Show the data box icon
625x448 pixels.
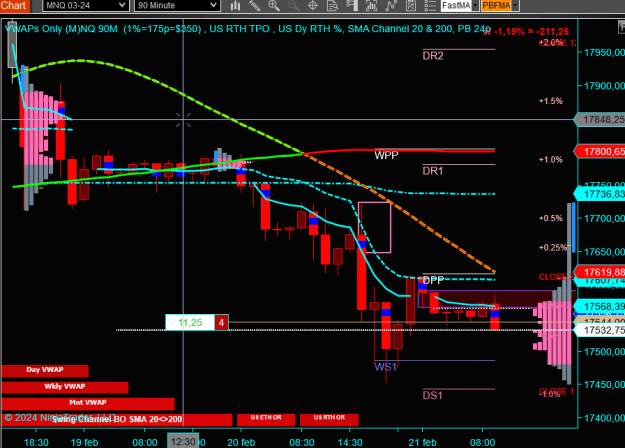coord(332,5)
